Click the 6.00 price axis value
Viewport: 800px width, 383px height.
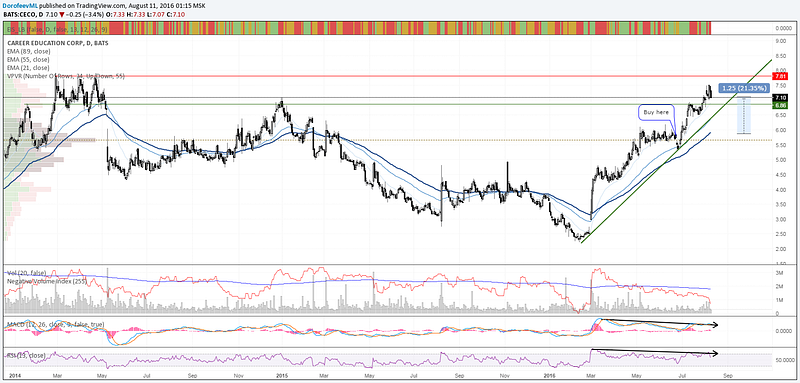[x=781, y=131]
